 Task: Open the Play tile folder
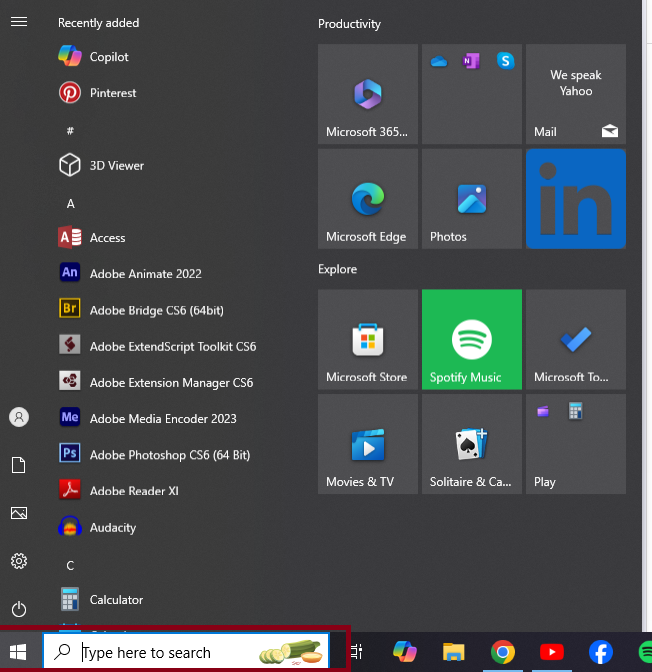point(576,444)
